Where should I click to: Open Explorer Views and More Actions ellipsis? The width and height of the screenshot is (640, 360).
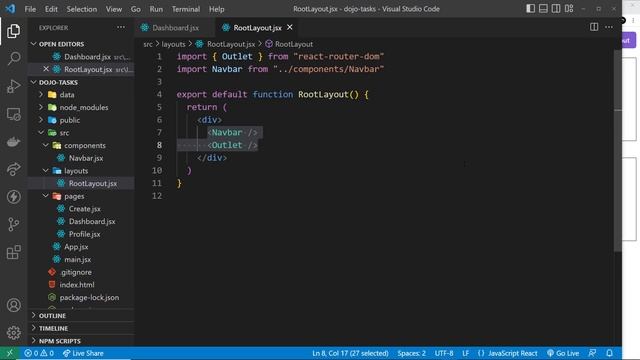point(121,27)
